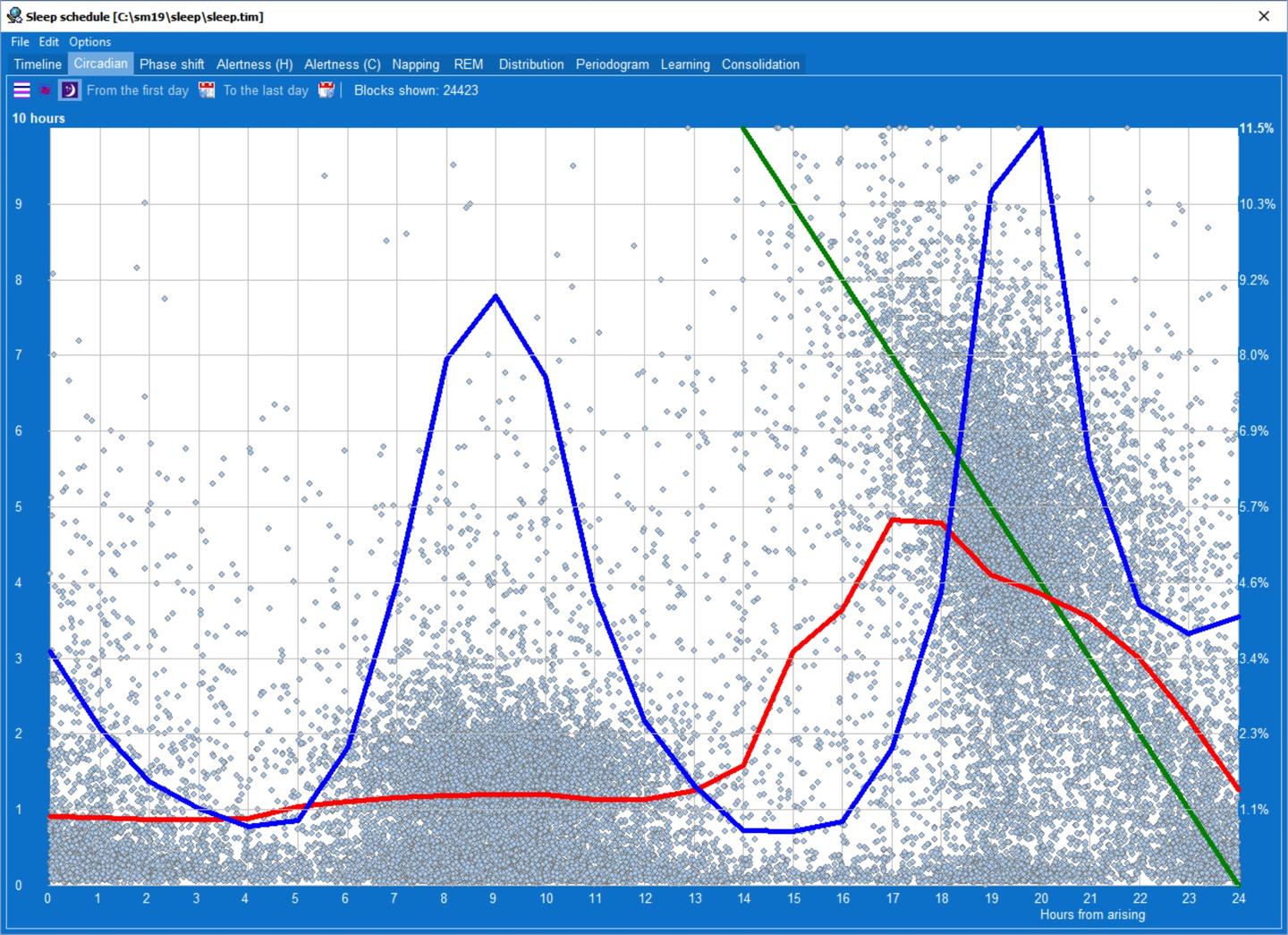
Task: Switch to the Timeline tab
Action: (x=38, y=64)
